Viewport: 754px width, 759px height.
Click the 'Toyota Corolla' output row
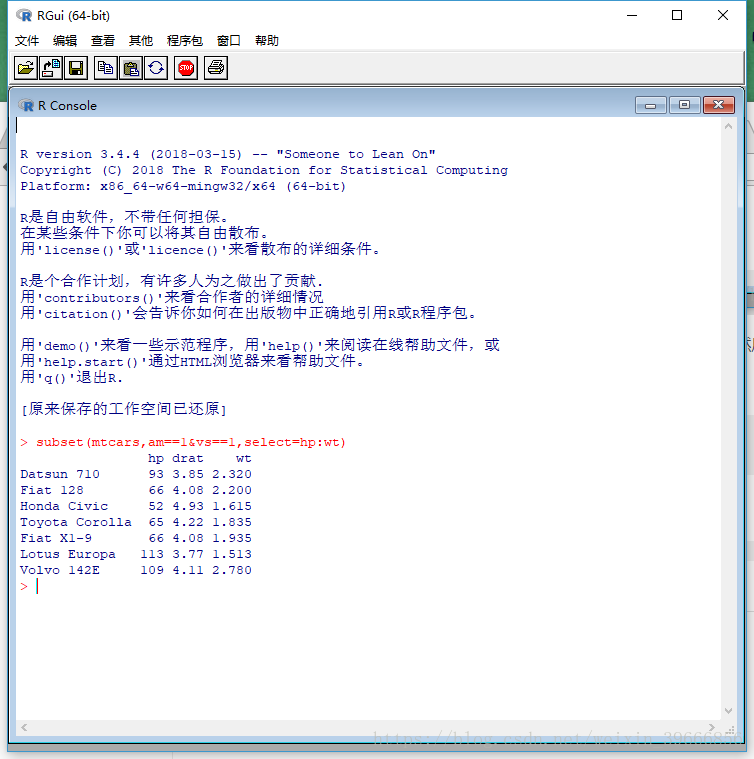pos(136,522)
